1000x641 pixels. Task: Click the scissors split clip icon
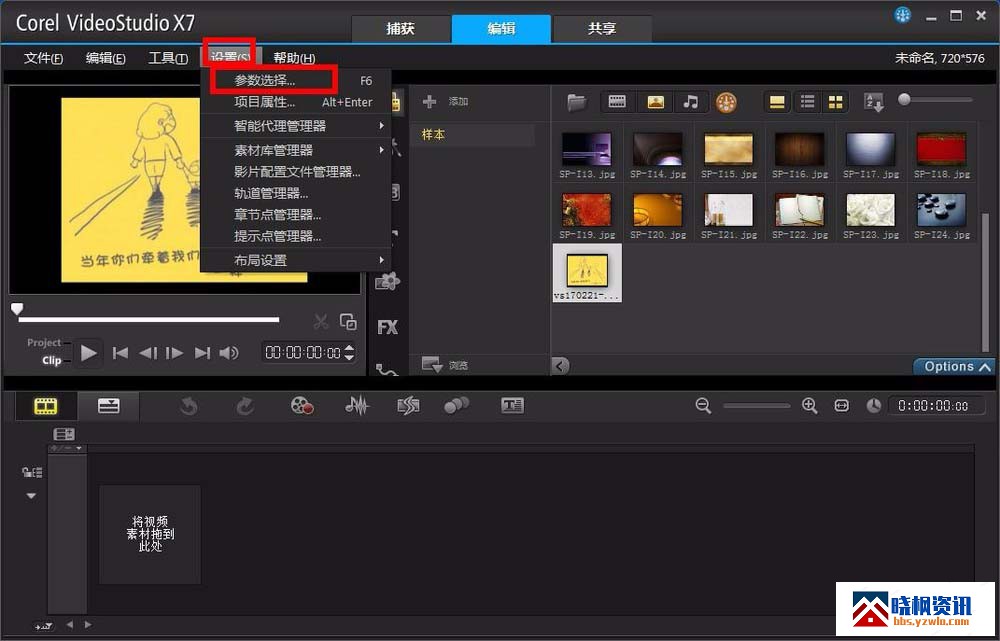tap(321, 322)
